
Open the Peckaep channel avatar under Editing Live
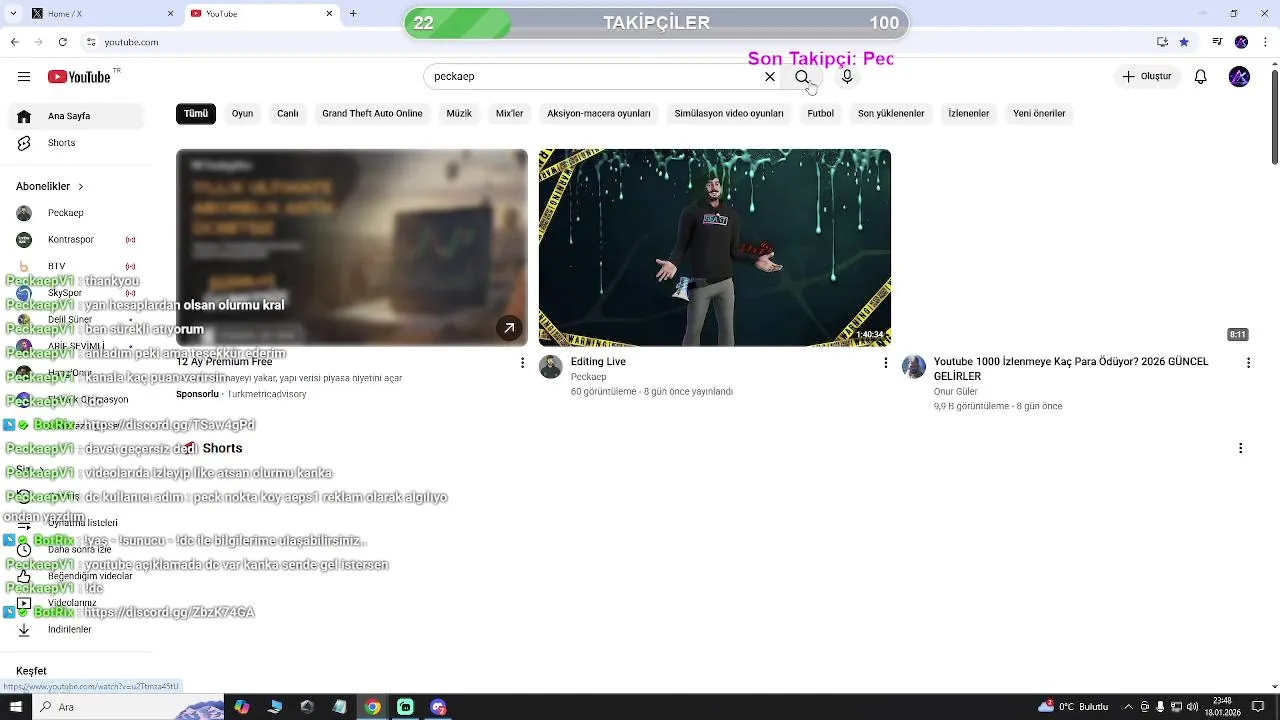pyautogui.click(x=551, y=367)
